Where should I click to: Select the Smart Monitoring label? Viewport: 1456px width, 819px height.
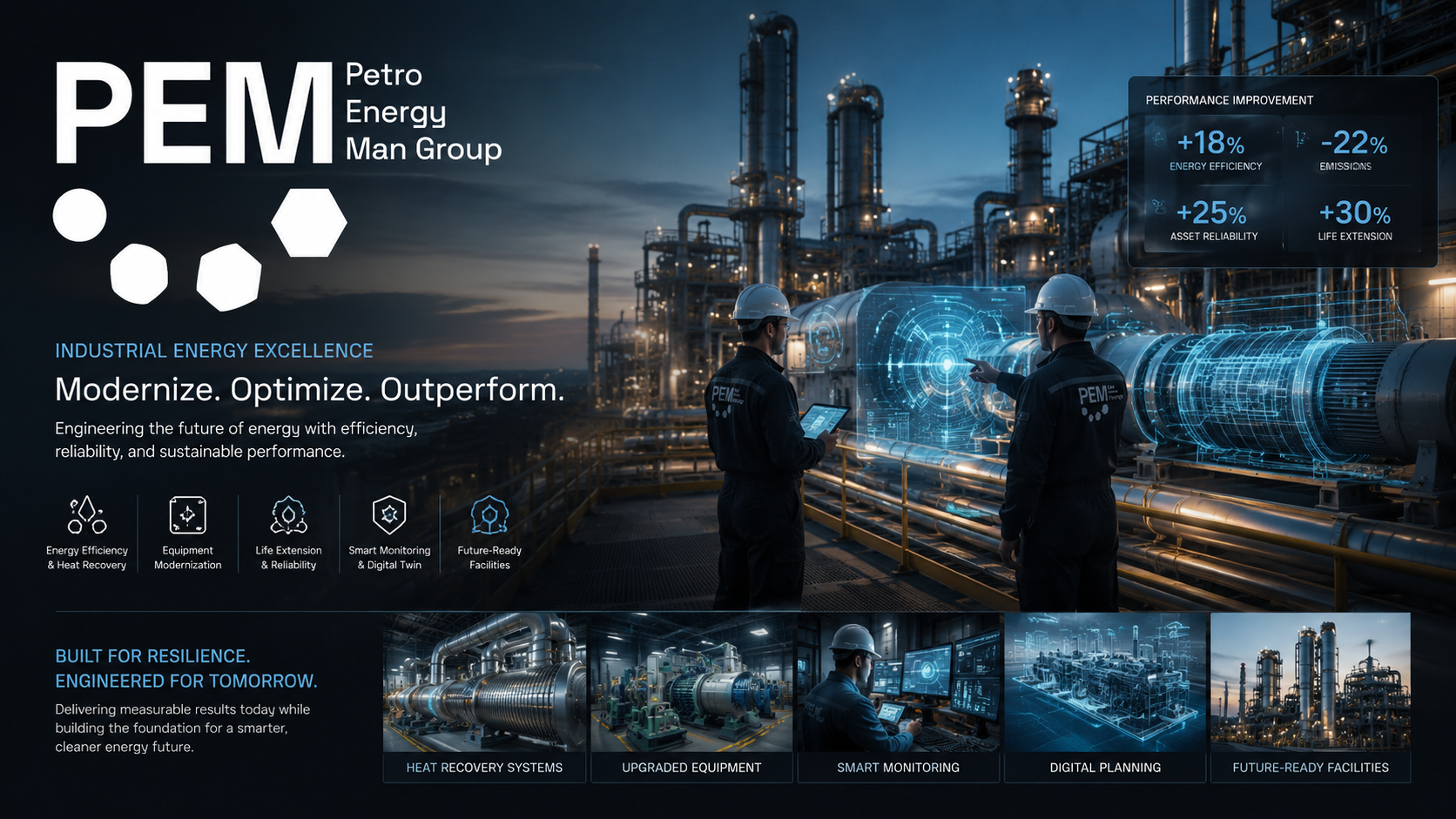coord(898,768)
